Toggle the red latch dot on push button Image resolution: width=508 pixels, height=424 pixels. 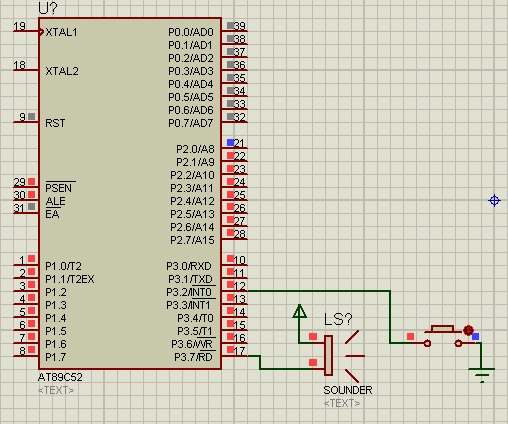pos(468,330)
